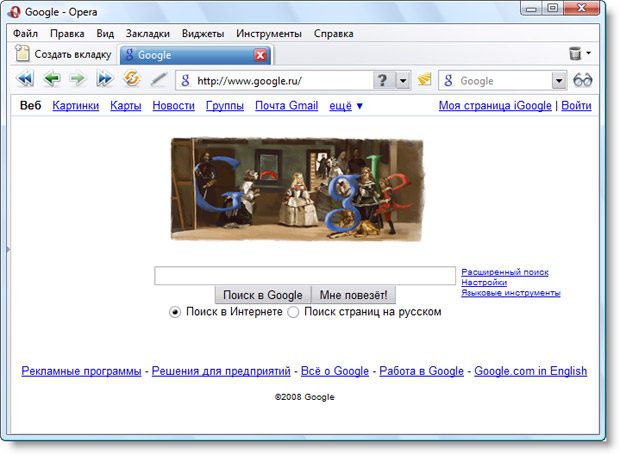Click the Google search text field
620x455 pixels.
tap(305, 276)
